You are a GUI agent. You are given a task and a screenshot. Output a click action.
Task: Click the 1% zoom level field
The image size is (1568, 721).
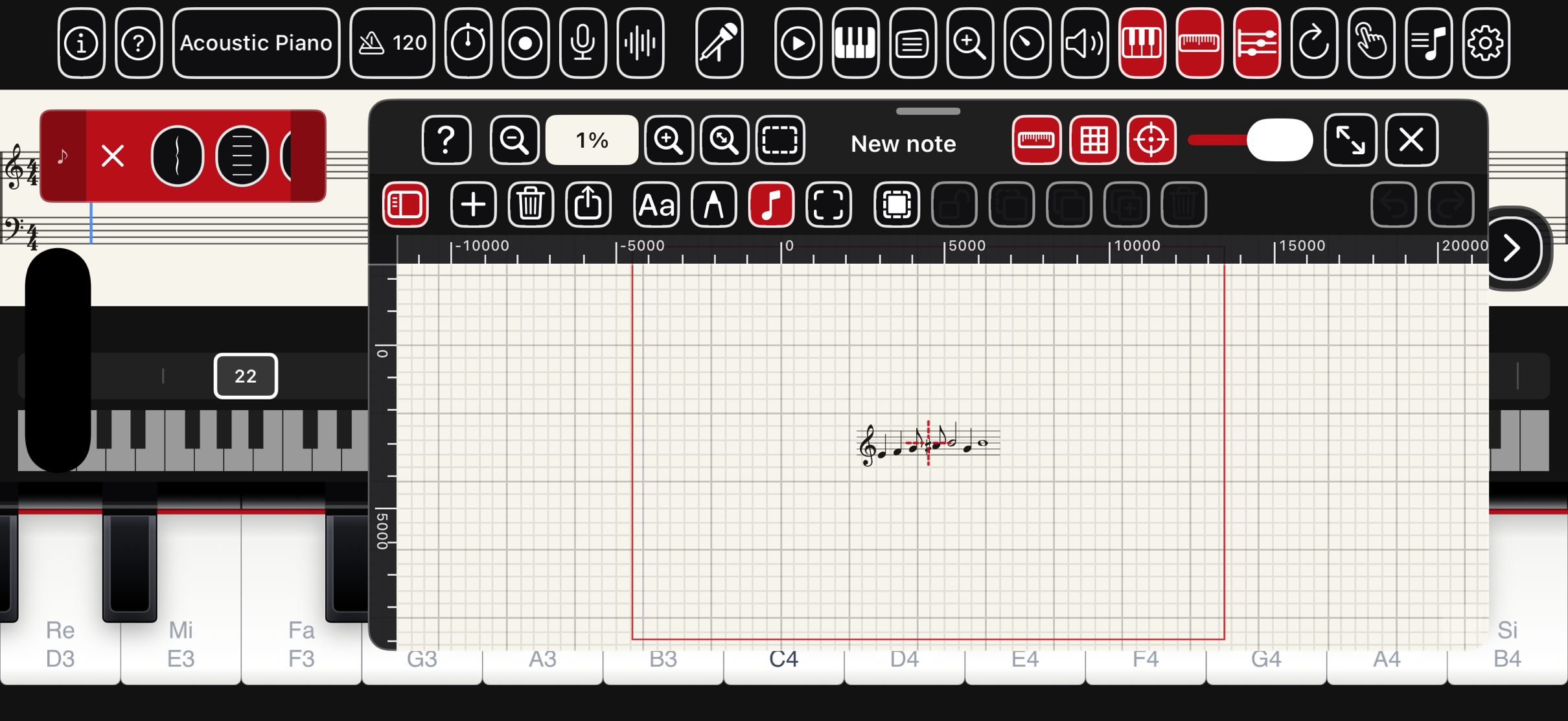(592, 140)
